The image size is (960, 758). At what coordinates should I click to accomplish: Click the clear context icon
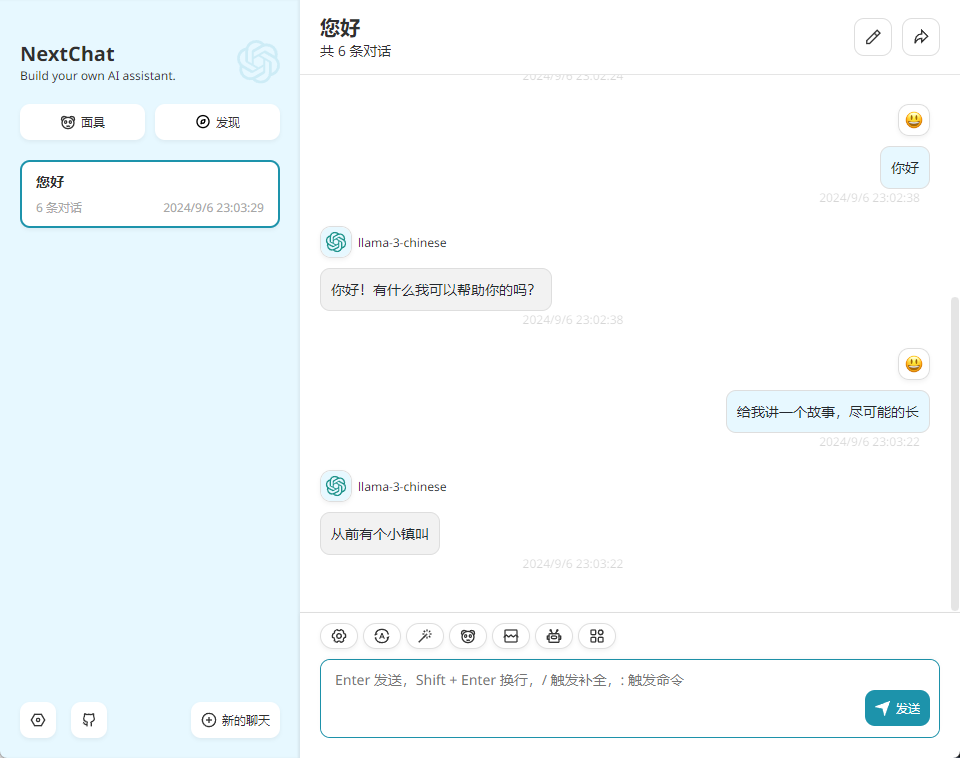[x=511, y=636]
